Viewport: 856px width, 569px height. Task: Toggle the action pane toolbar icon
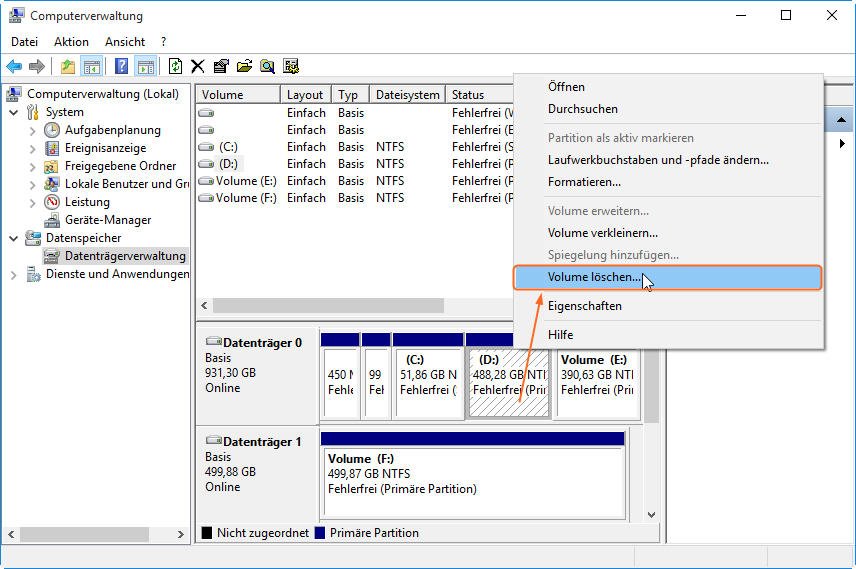coord(146,67)
